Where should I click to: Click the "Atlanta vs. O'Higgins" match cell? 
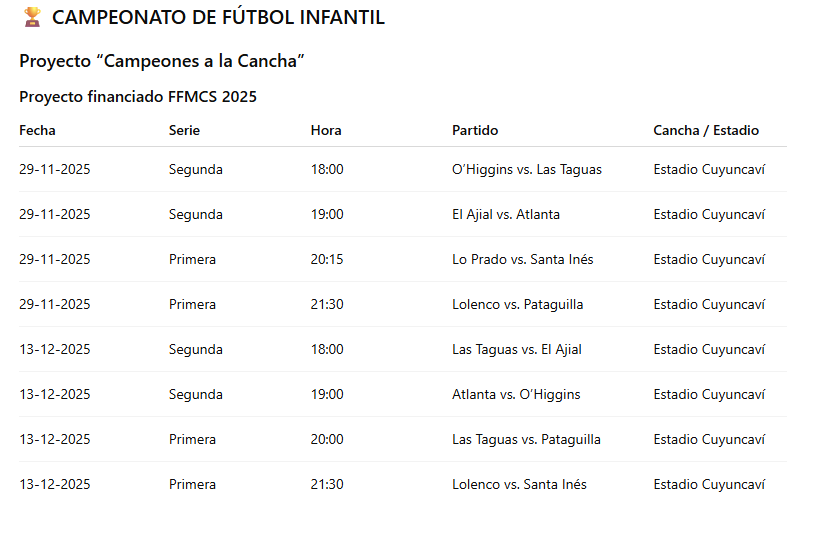tap(516, 394)
